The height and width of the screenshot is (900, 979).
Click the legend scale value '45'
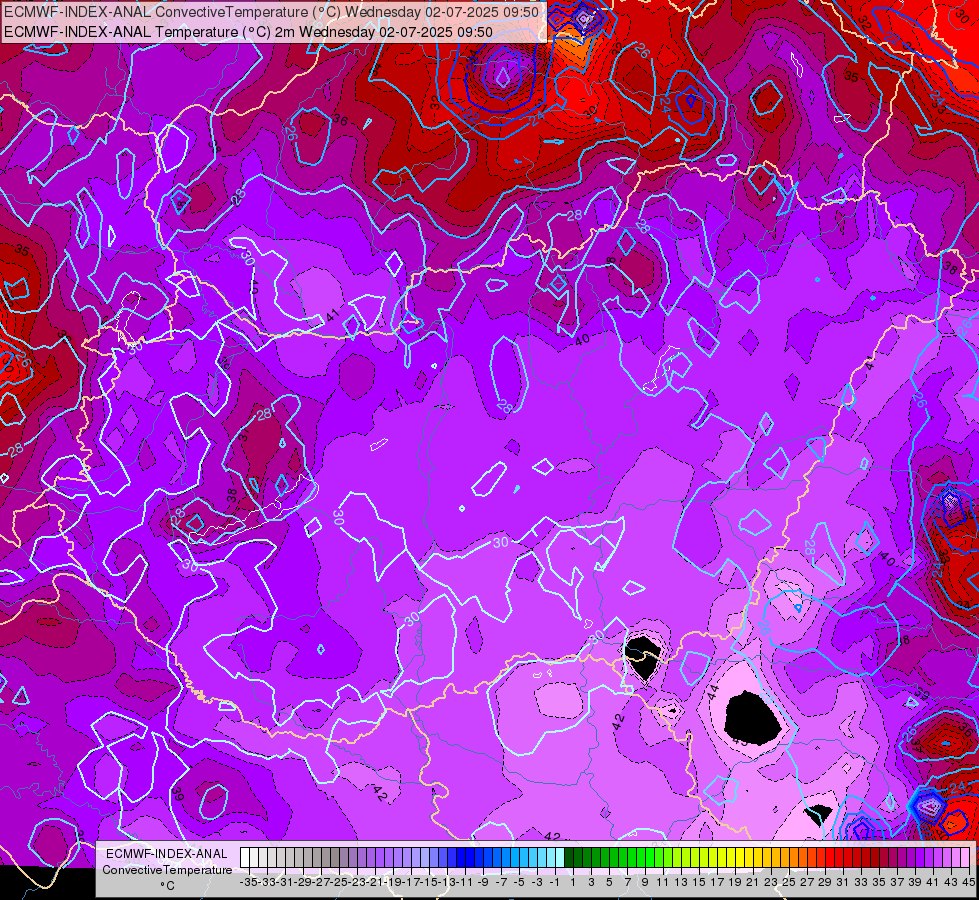point(968,883)
